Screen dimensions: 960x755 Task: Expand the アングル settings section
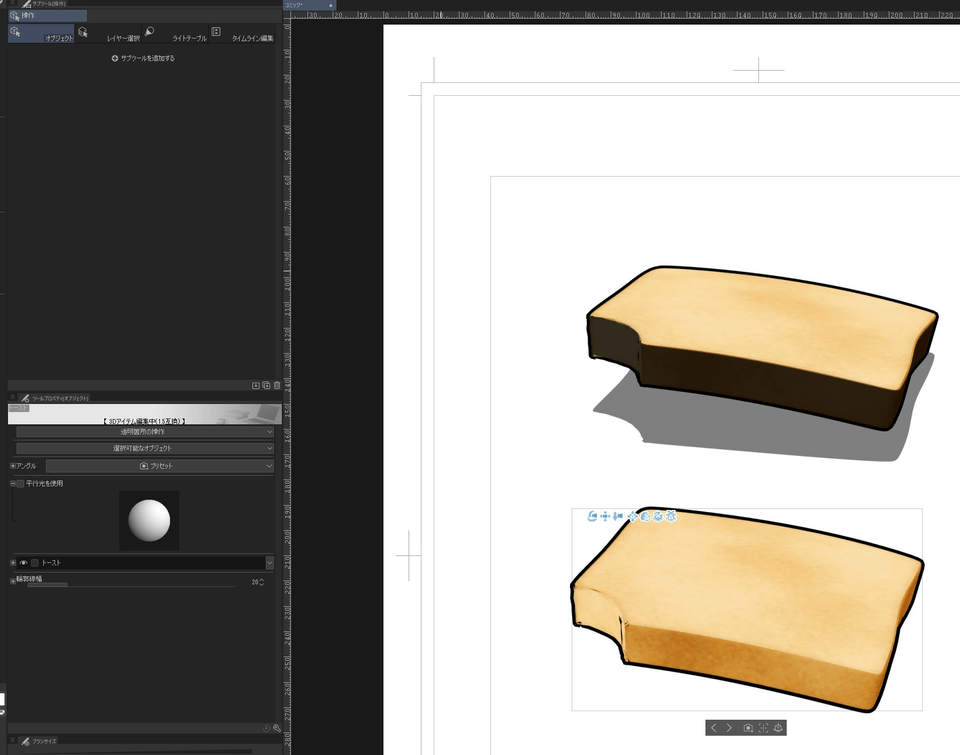click(13, 466)
